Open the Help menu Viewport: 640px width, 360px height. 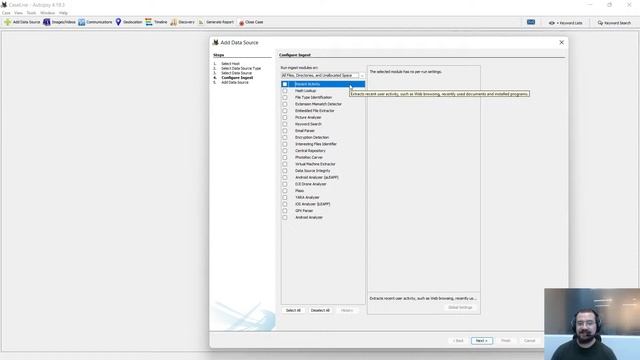coord(63,13)
